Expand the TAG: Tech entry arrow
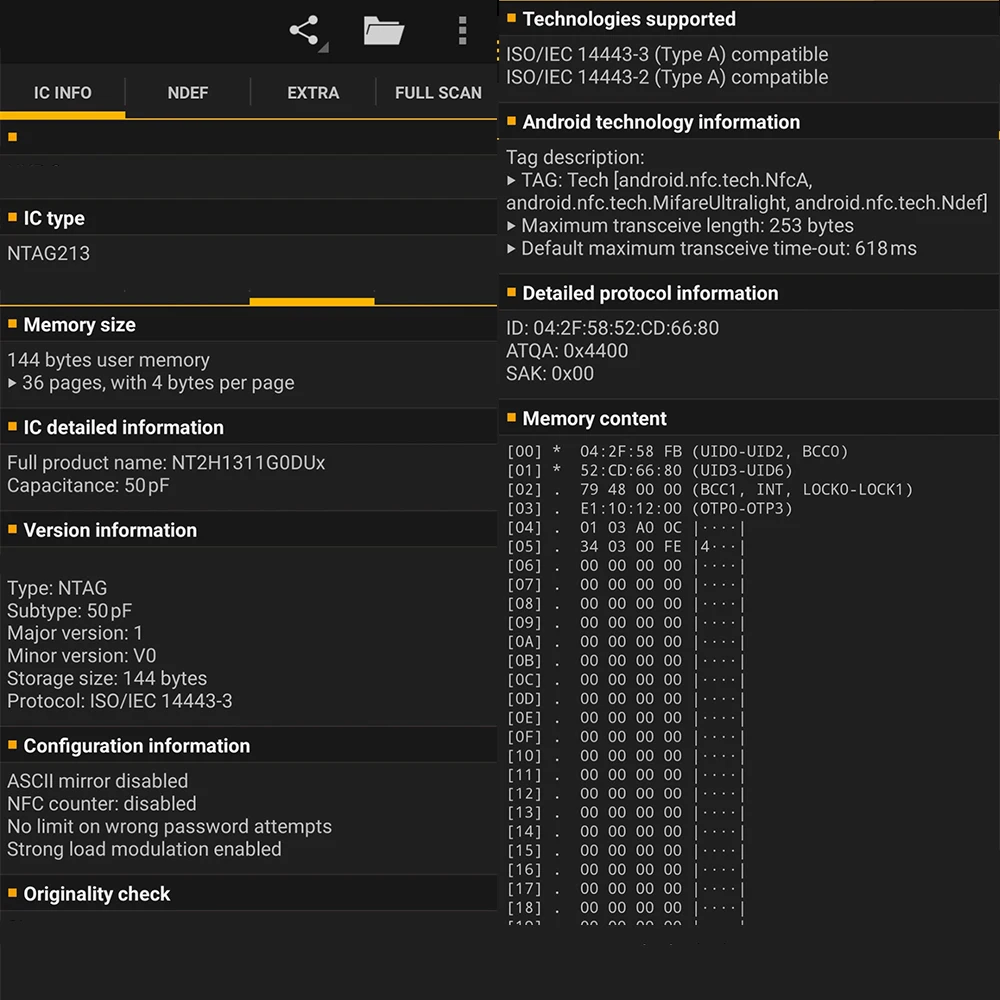 click(x=512, y=181)
